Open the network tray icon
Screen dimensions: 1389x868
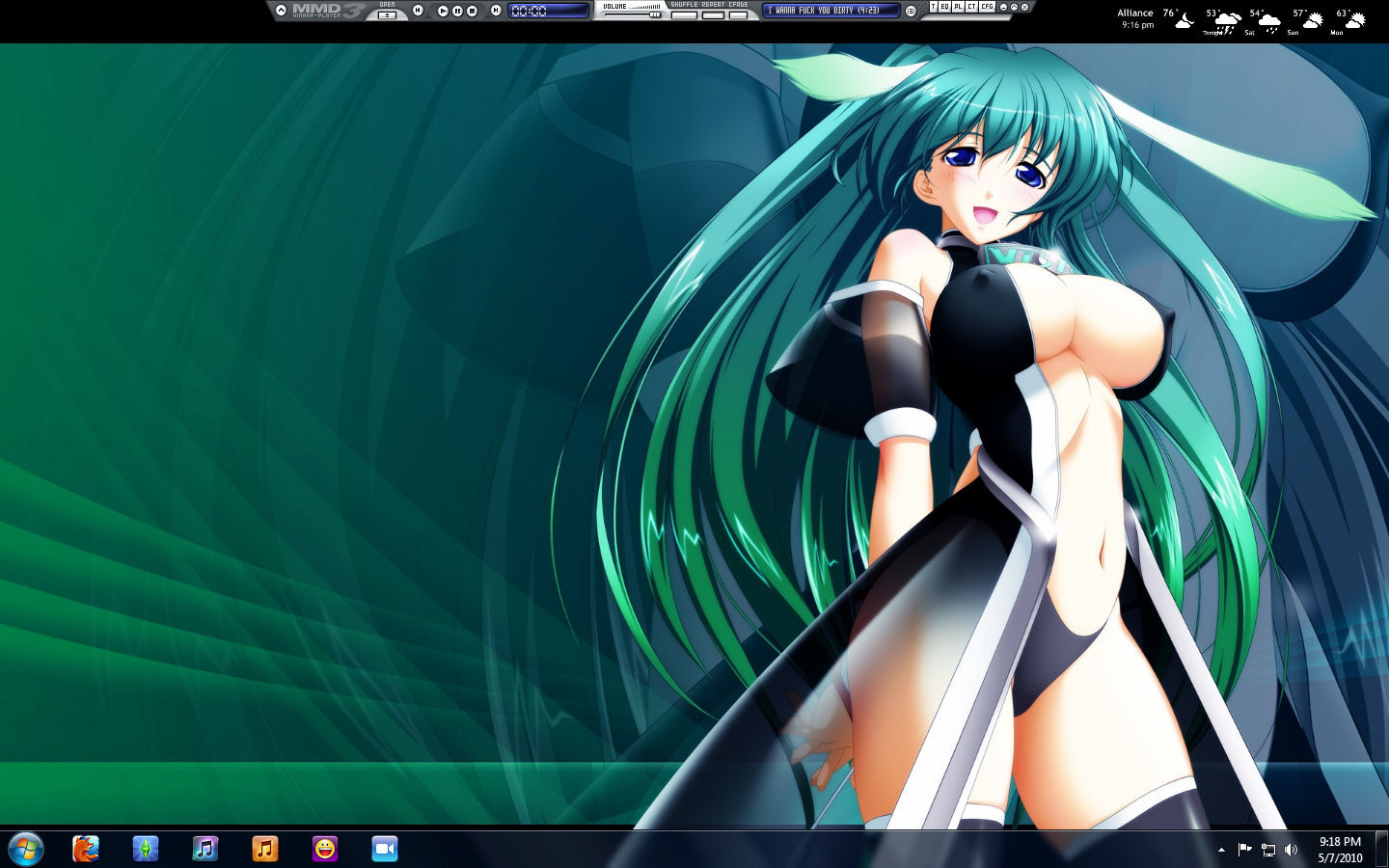point(1268,850)
